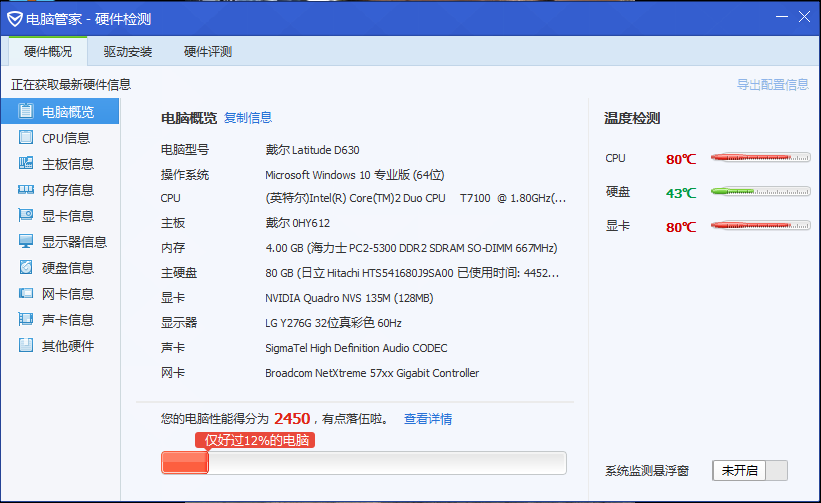
Task: Open the 主板信息 sidebar label
Action: coord(68,164)
